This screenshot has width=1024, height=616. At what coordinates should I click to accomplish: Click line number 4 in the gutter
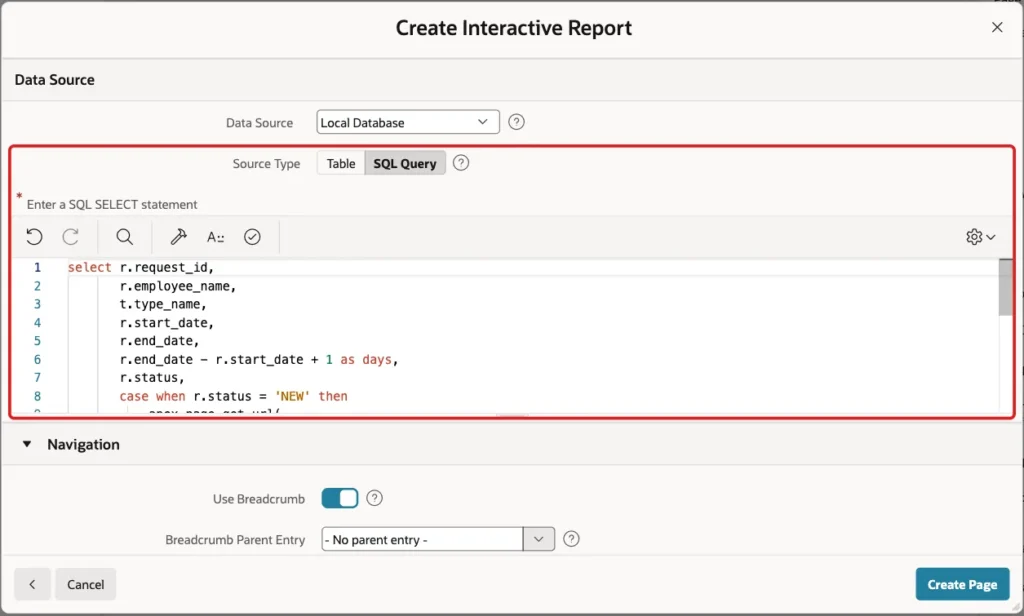pos(37,323)
